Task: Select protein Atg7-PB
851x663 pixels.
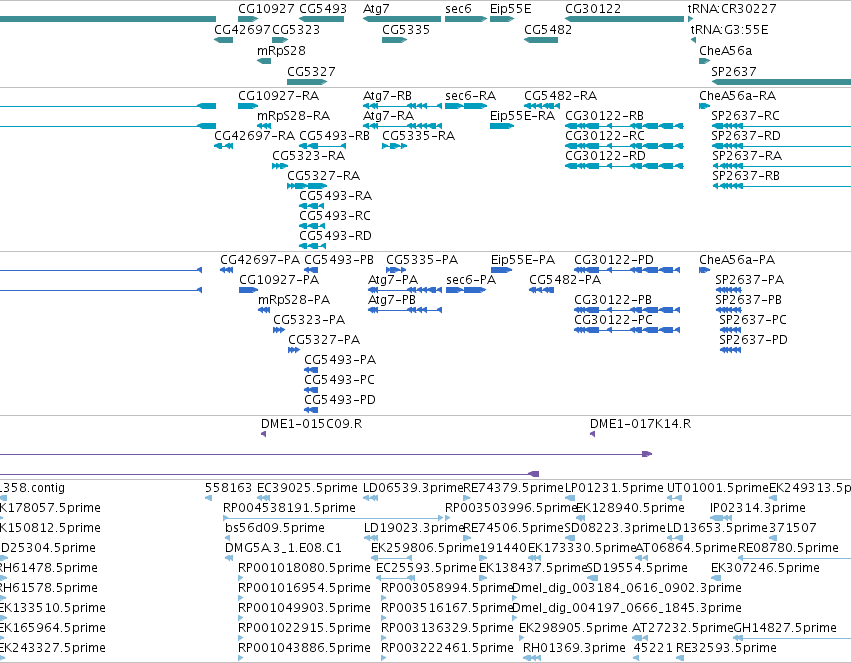Action: click(392, 300)
